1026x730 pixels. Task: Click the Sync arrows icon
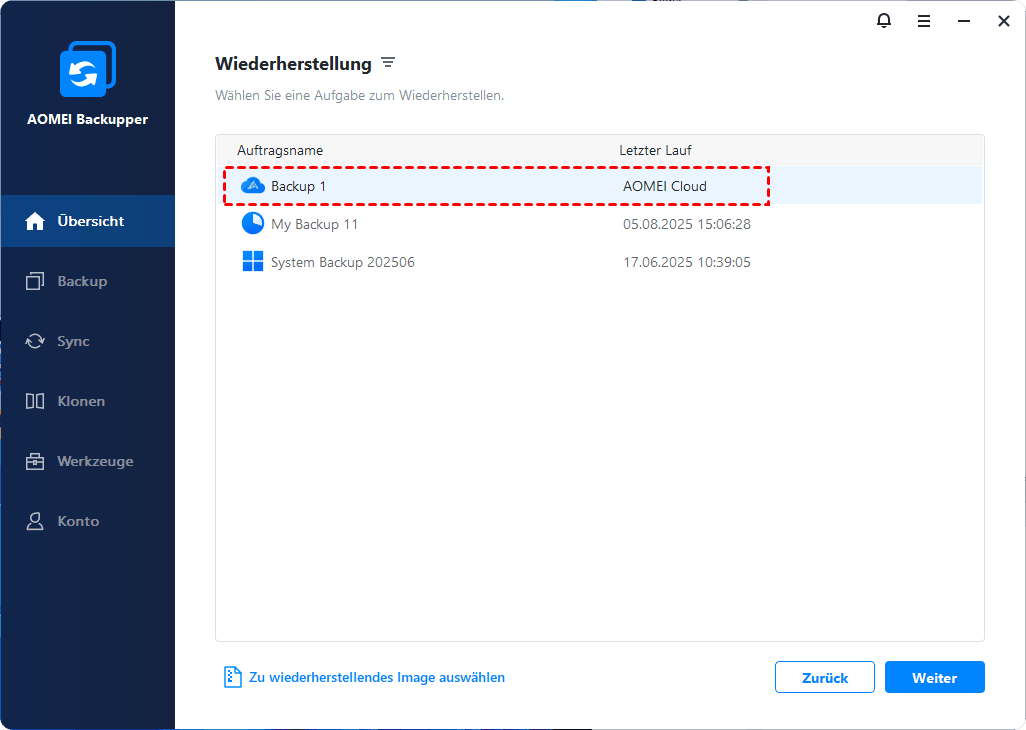pos(35,341)
